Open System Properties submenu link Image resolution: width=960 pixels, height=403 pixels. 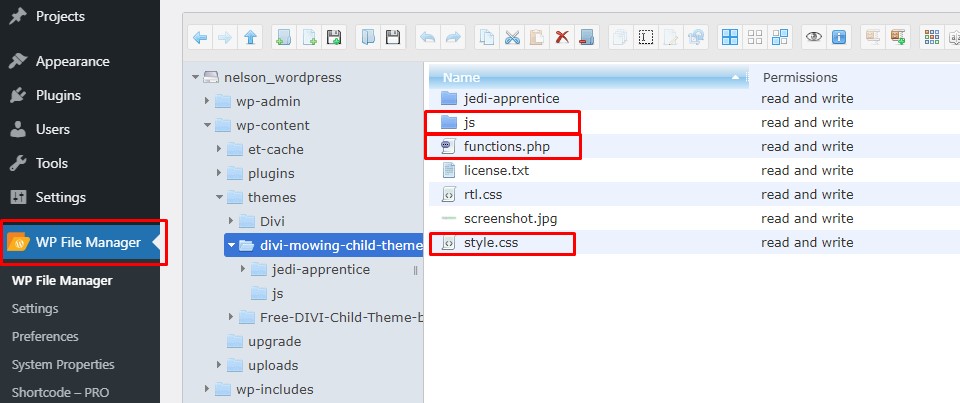pyautogui.click(x=63, y=364)
